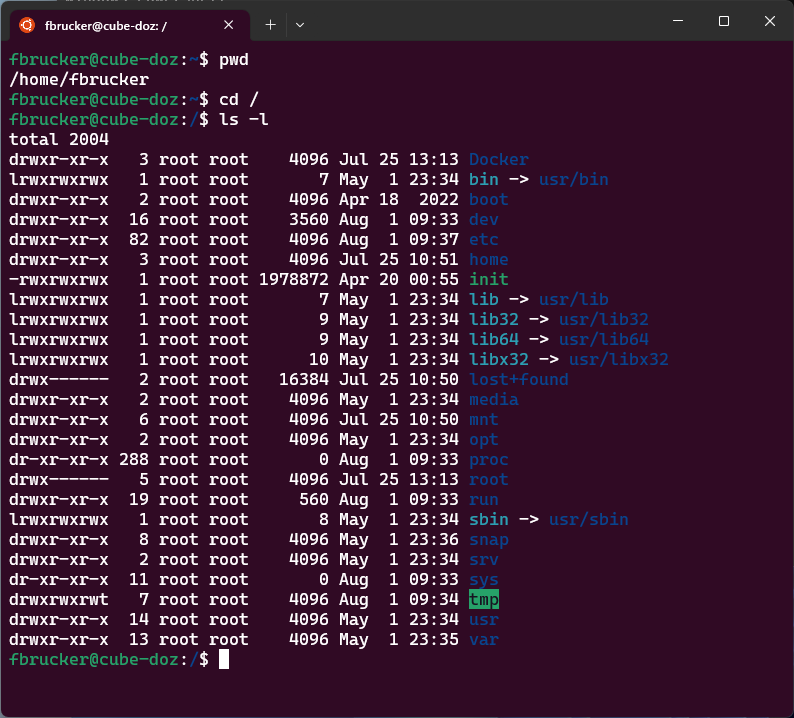
Task: Click the snap directory name
Action: click(x=489, y=540)
